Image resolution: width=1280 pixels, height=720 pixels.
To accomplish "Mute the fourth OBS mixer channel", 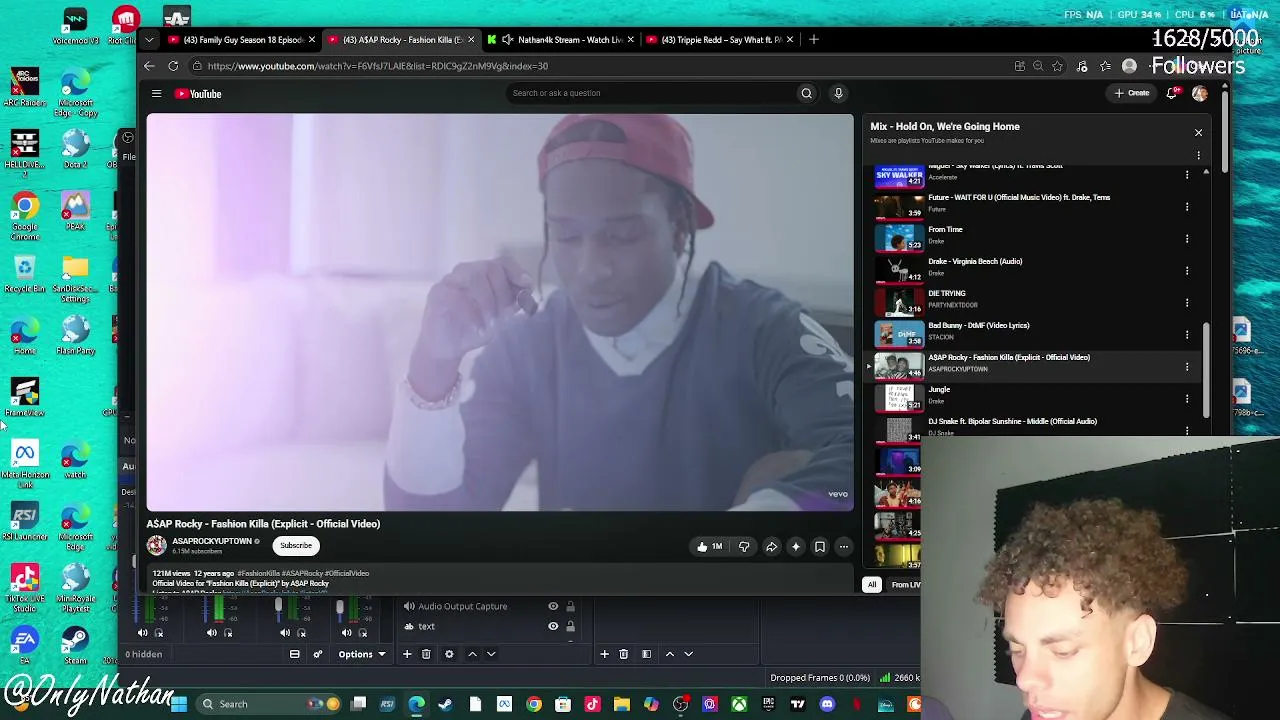I will point(346,633).
